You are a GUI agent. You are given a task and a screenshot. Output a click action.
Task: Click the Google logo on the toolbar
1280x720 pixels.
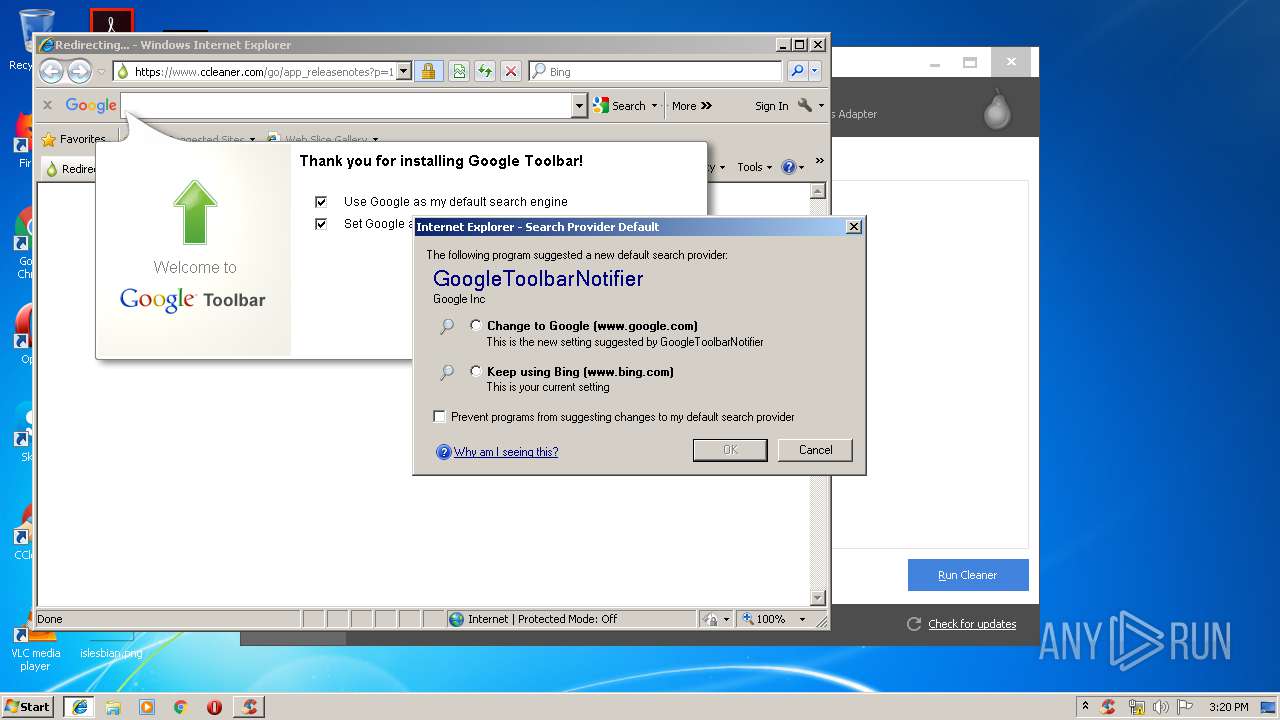pos(91,105)
